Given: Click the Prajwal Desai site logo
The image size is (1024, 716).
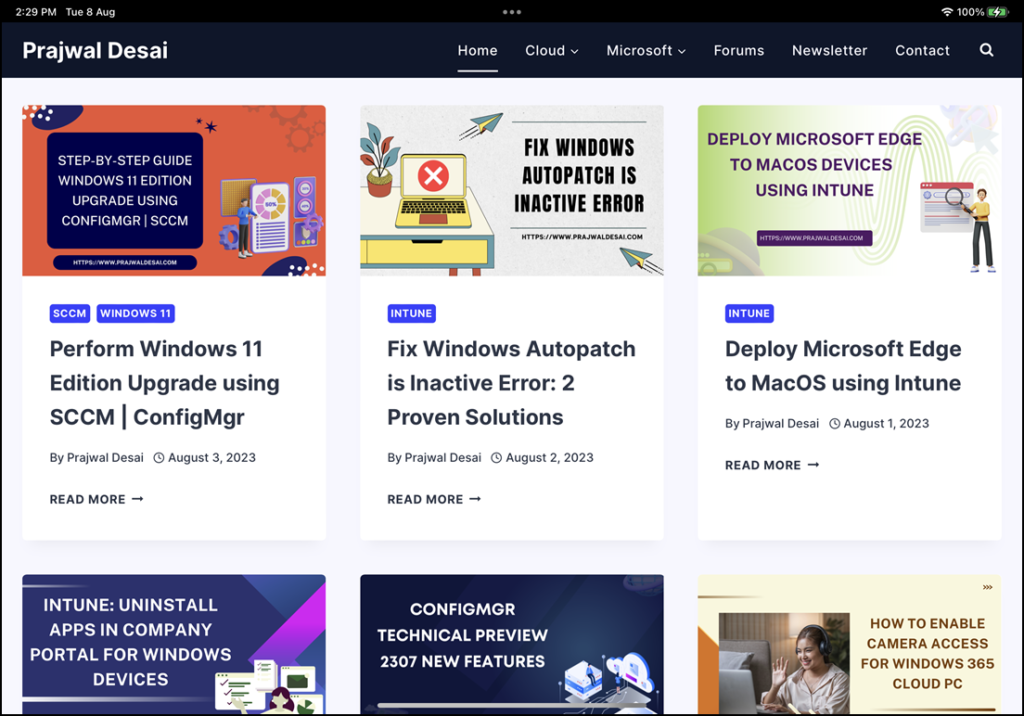Looking at the screenshot, I should pyautogui.click(x=95, y=50).
